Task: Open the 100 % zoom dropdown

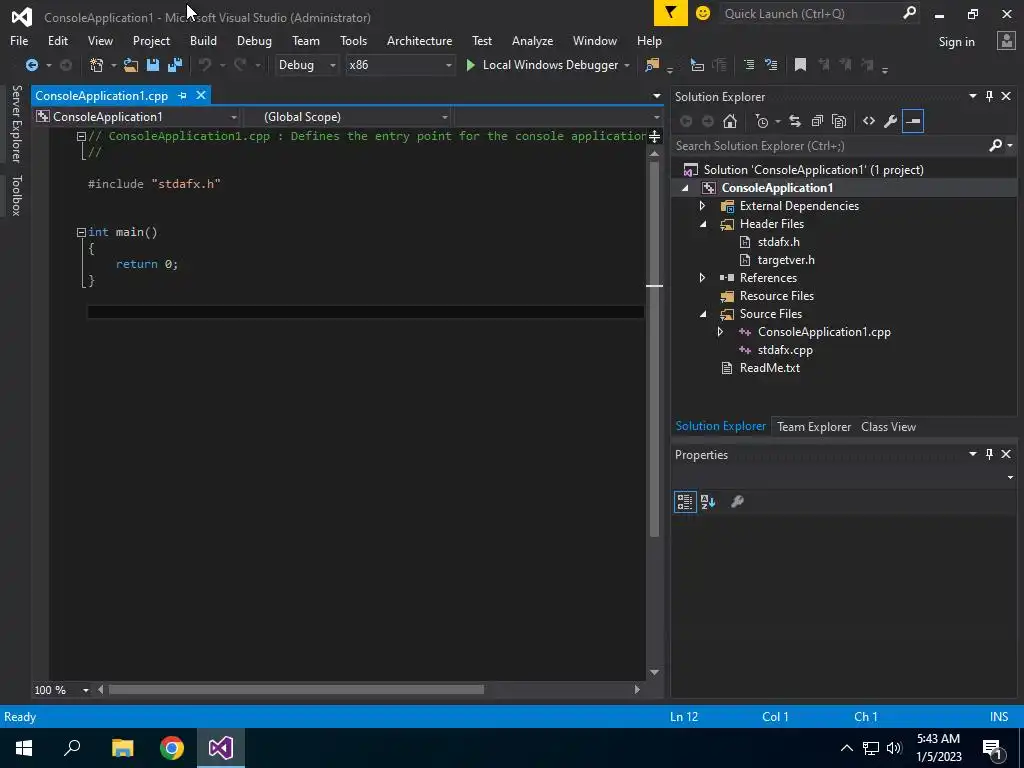Action: (86, 690)
